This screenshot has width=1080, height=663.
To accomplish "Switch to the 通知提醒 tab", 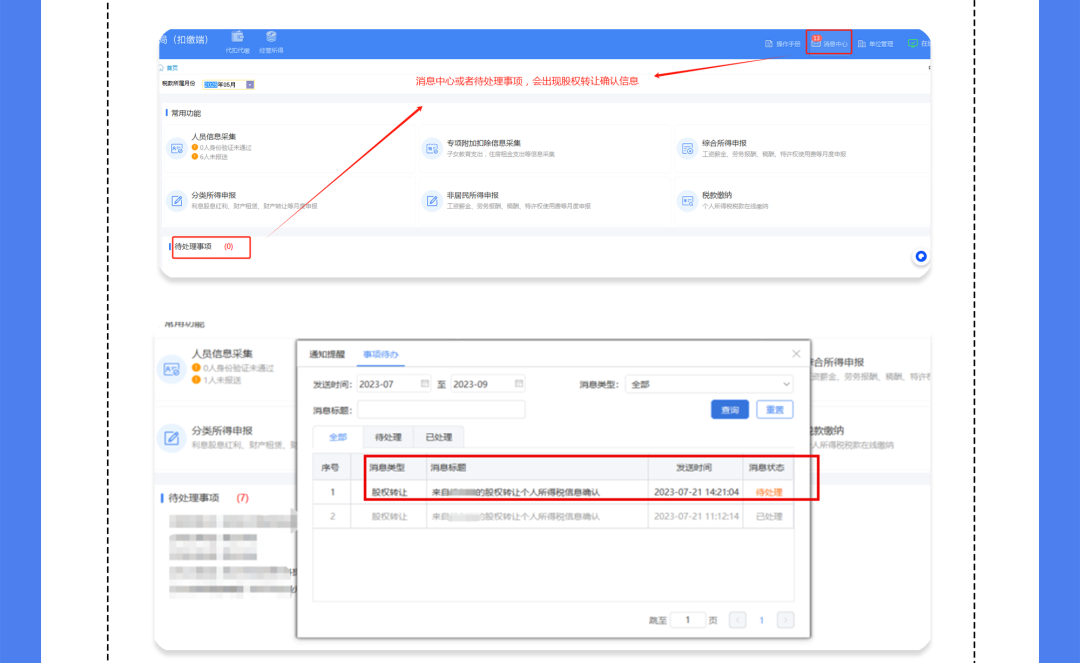I will [x=326, y=354].
